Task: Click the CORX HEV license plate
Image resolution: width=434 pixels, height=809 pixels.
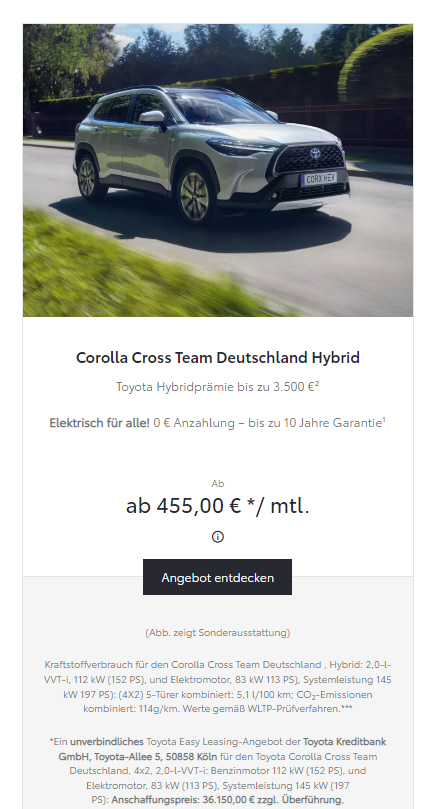Action: [319, 179]
